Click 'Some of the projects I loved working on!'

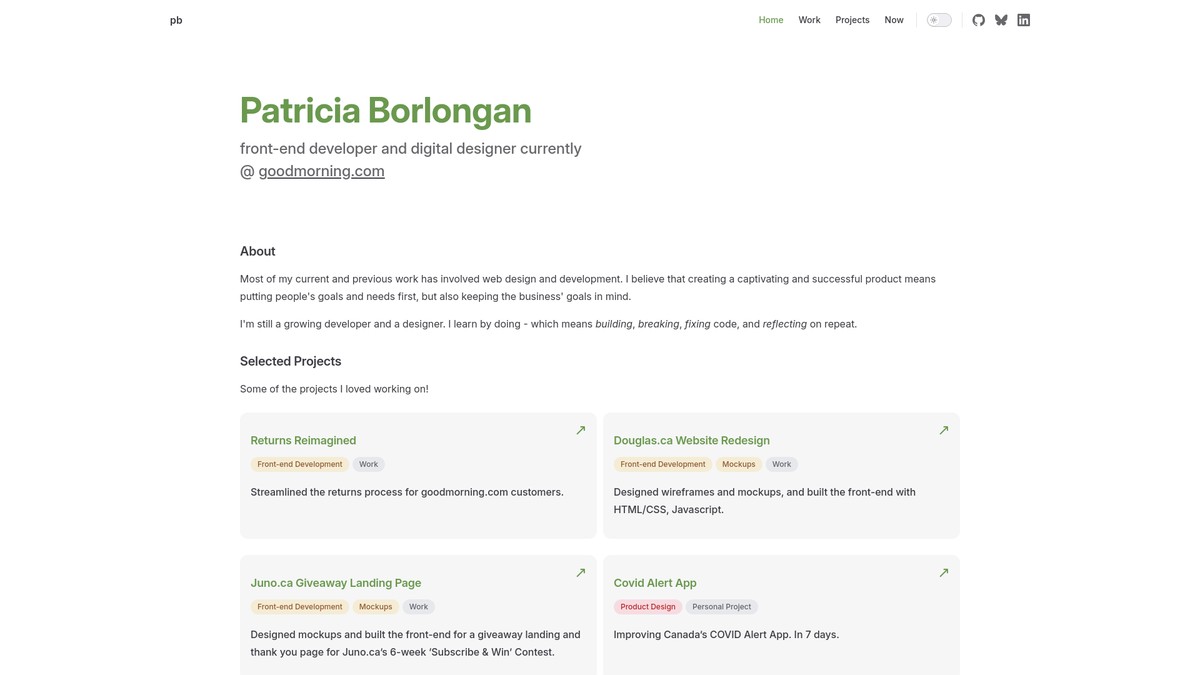pyautogui.click(x=334, y=389)
